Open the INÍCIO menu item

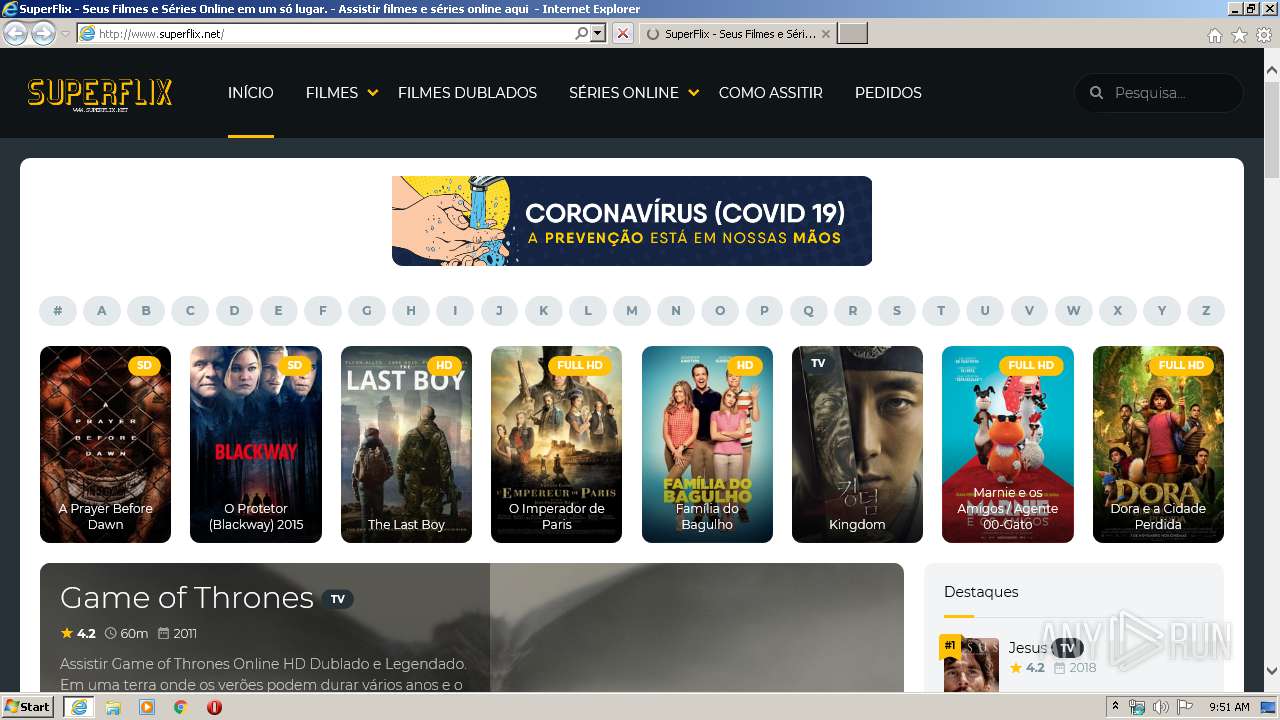coord(250,93)
